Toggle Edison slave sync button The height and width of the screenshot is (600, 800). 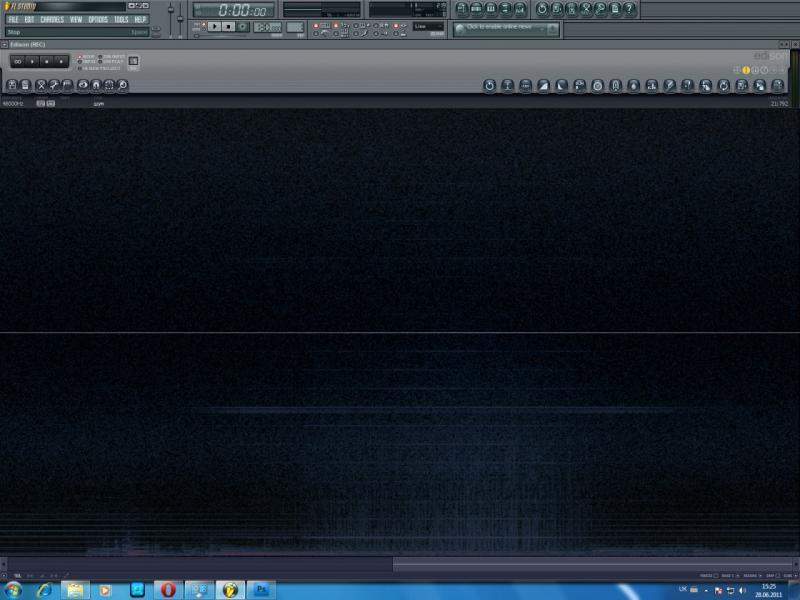tap(133, 61)
